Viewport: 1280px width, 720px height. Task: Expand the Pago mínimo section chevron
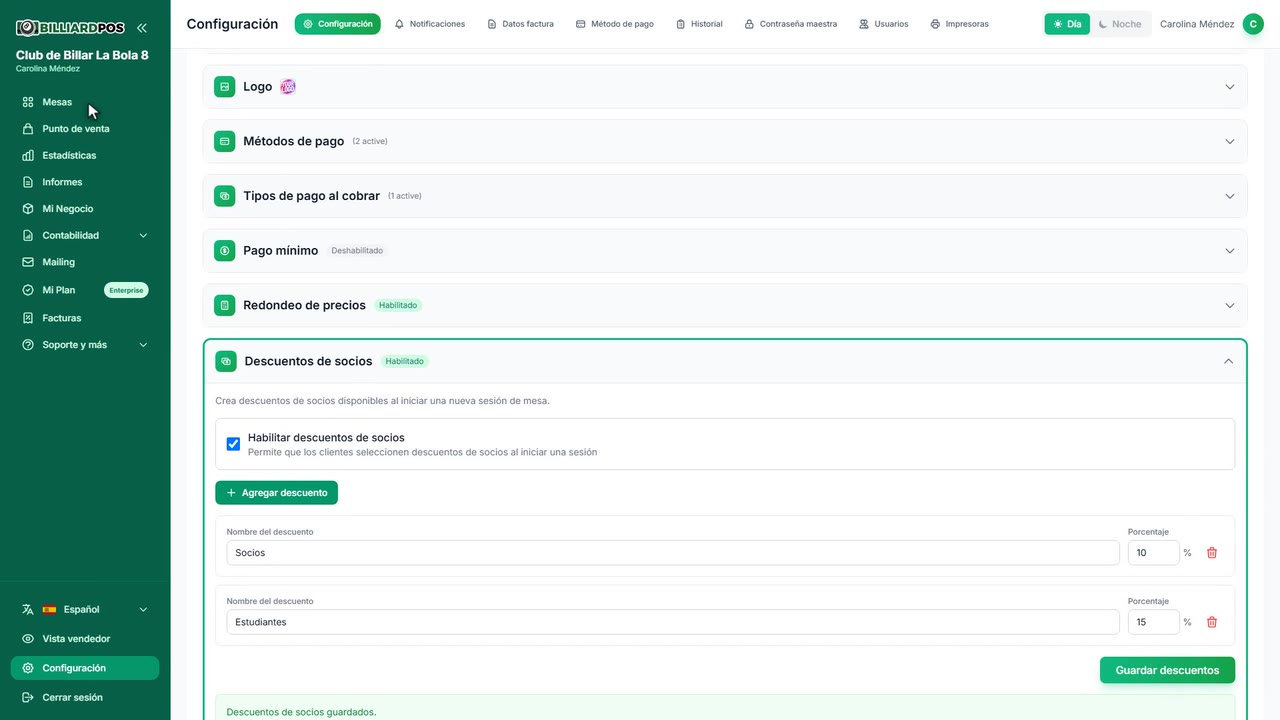[1230, 250]
